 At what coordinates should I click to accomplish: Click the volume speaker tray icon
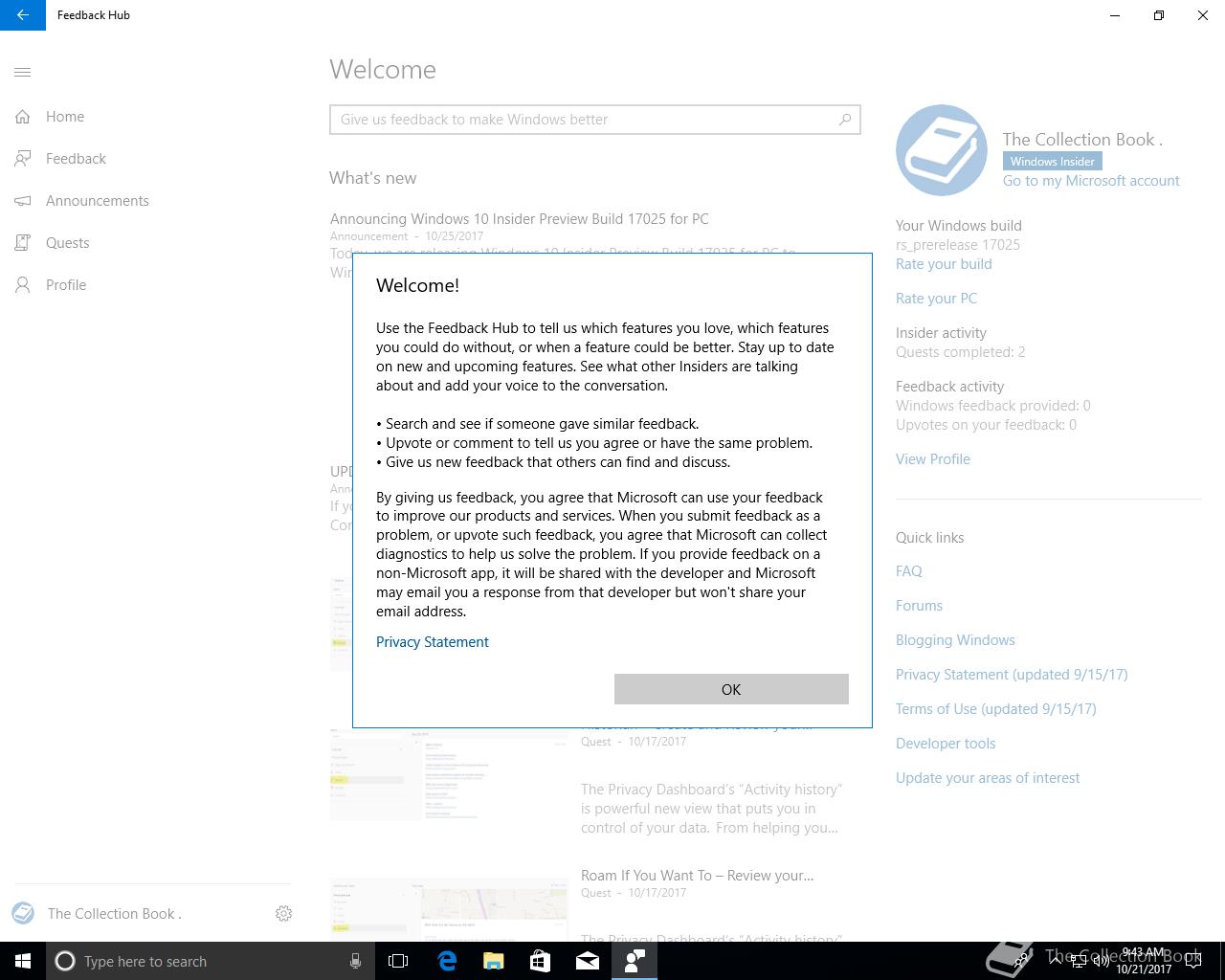click(1101, 961)
